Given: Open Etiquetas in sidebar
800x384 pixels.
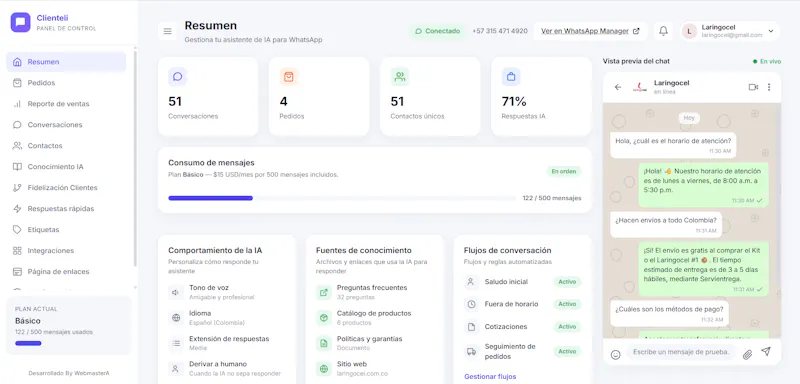Looking at the screenshot, I should point(66,229).
